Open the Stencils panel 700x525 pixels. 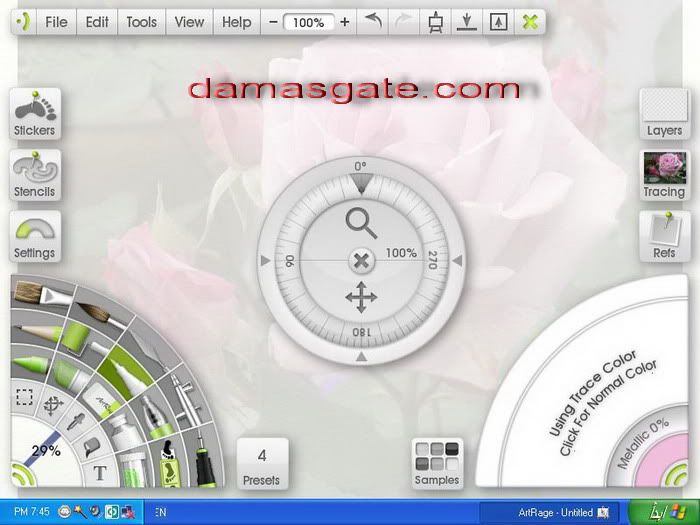click(x=35, y=175)
